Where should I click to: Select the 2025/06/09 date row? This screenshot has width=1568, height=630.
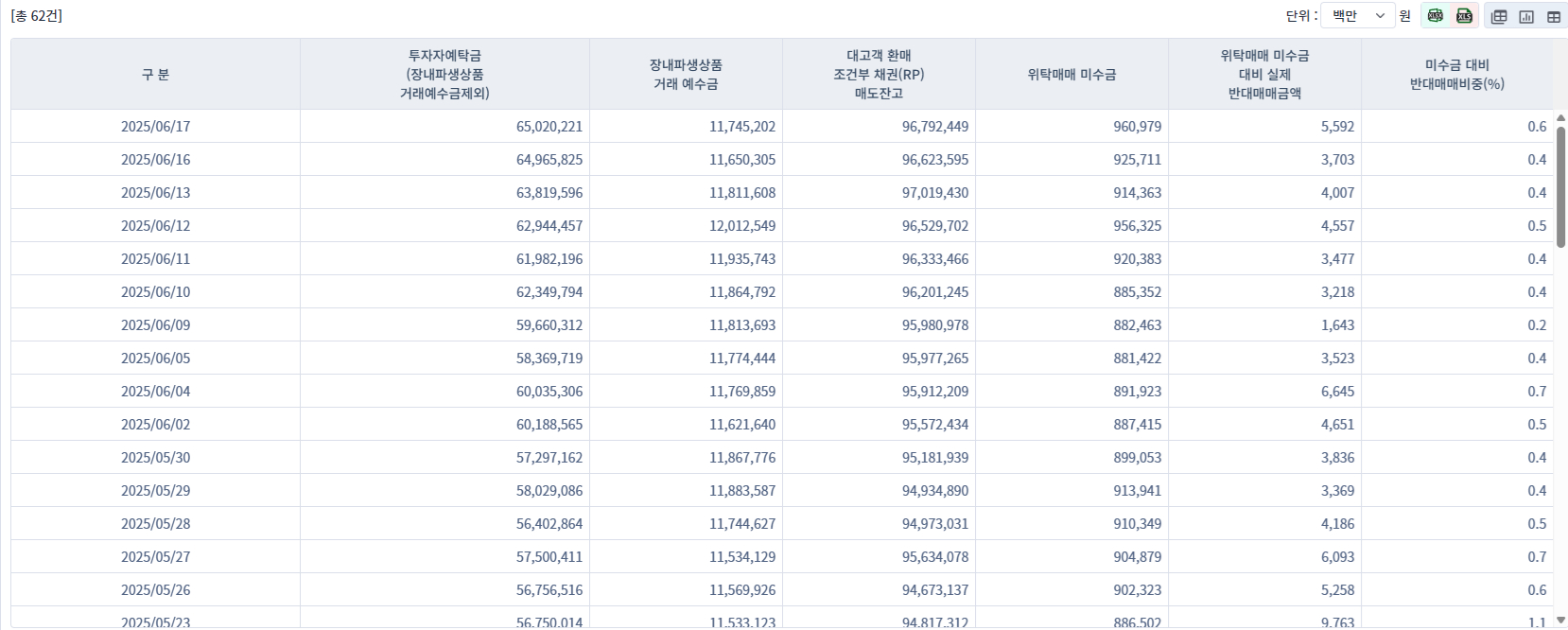pyautogui.click(x=155, y=325)
